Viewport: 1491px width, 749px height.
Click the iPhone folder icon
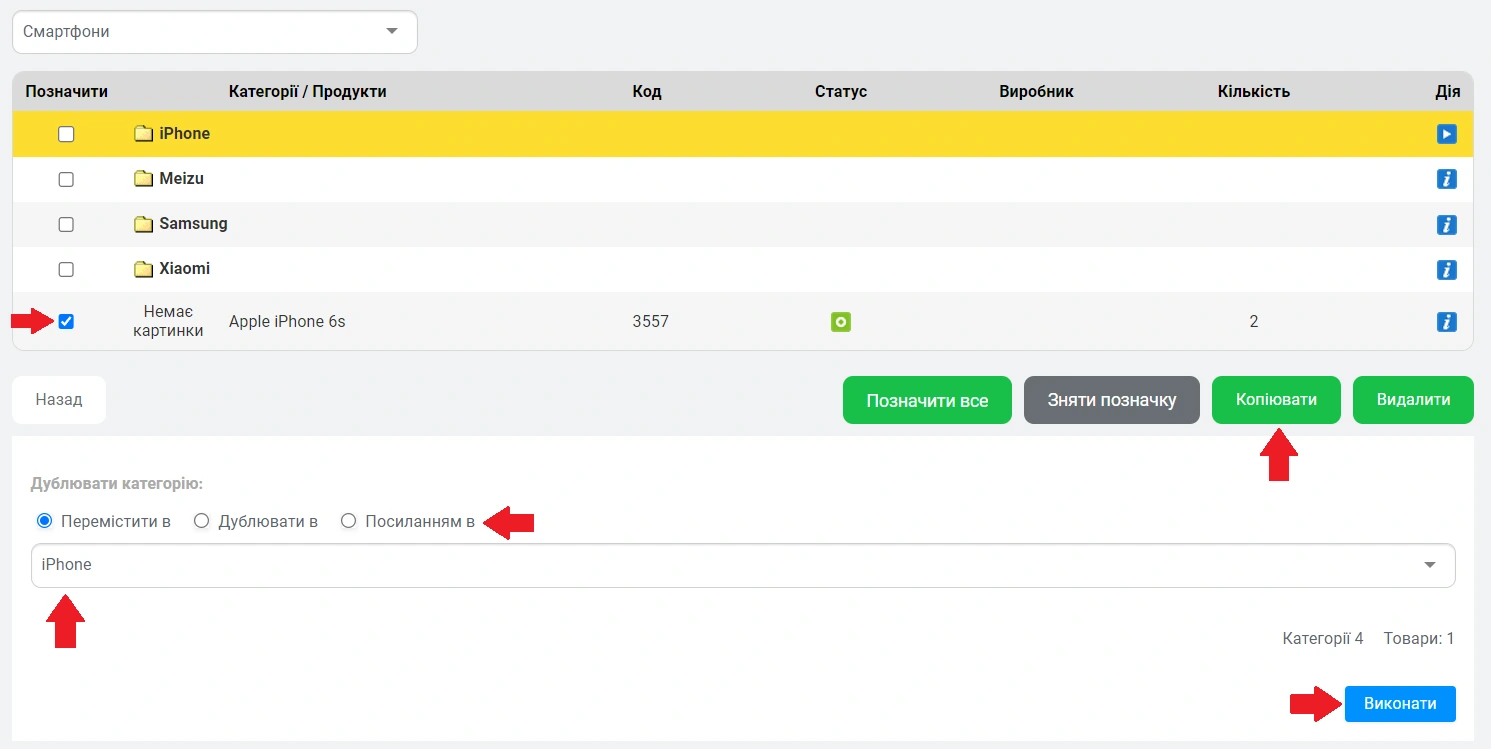[x=143, y=134]
